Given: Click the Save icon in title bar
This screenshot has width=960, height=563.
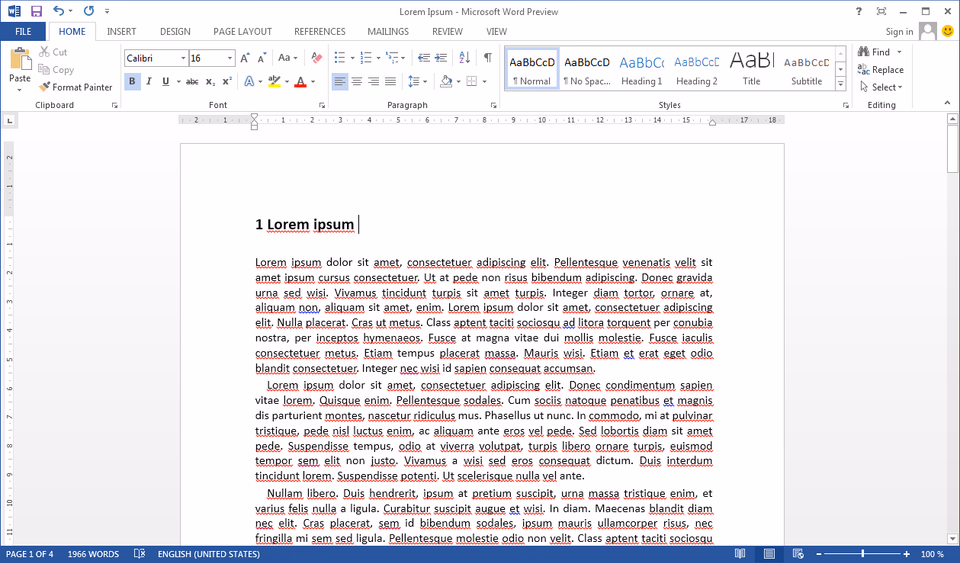Looking at the screenshot, I should [36, 11].
